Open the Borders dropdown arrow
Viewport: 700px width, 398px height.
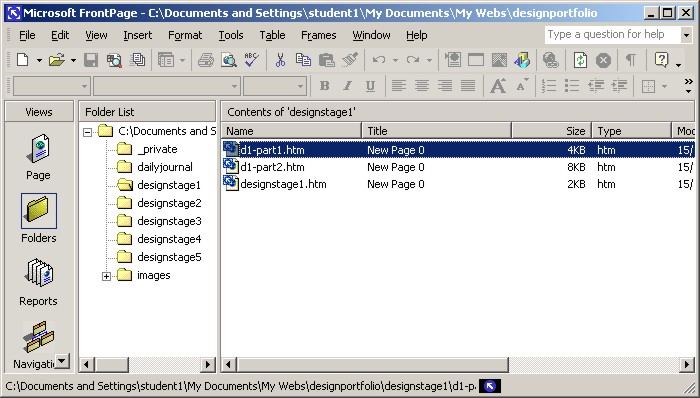[x=664, y=86]
